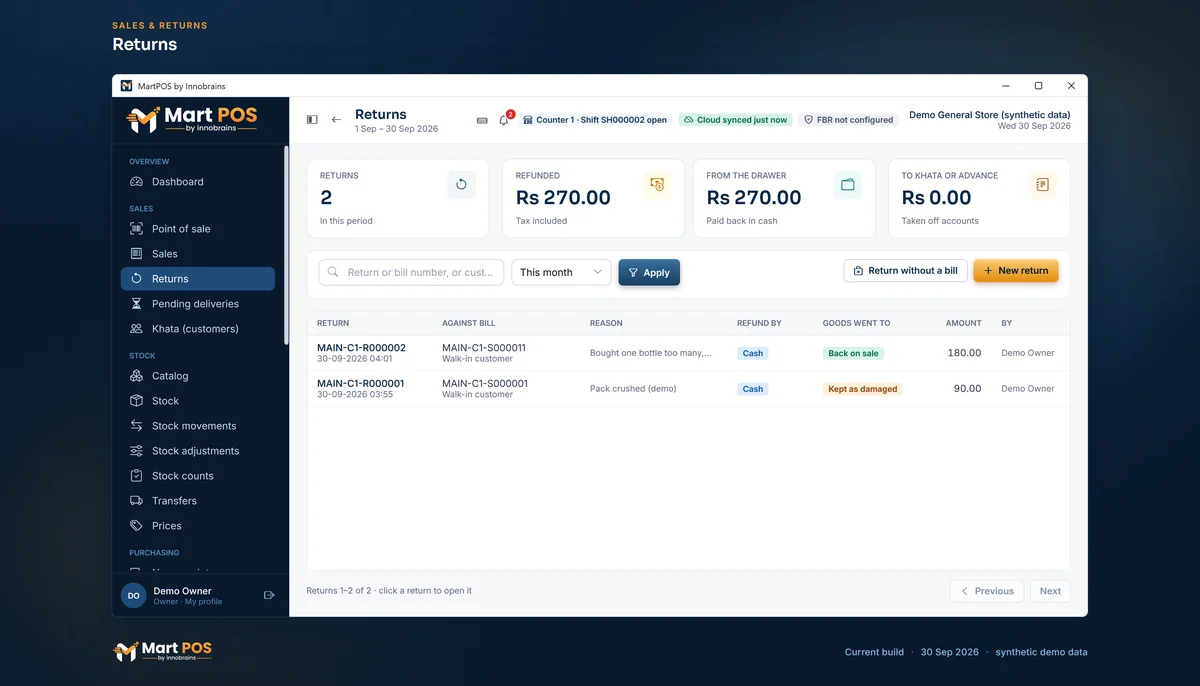The image size is (1200, 686).
Task: Expand the This month period dropdown
Action: click(561, 272)
